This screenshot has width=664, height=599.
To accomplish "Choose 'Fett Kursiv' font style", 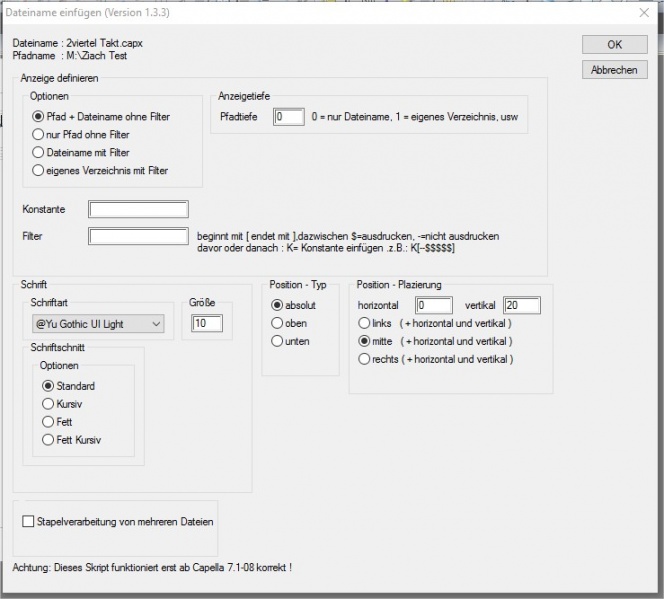I will click(47, 440).
